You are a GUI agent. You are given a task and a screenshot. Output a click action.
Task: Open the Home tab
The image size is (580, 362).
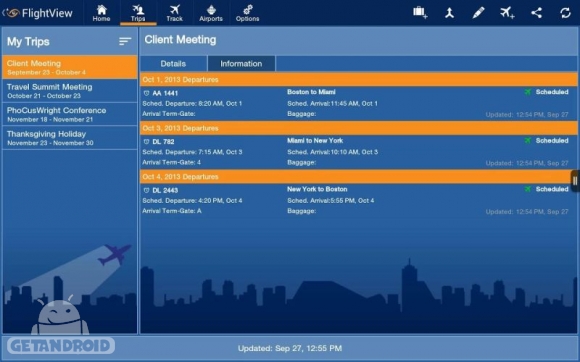point(101,13)
